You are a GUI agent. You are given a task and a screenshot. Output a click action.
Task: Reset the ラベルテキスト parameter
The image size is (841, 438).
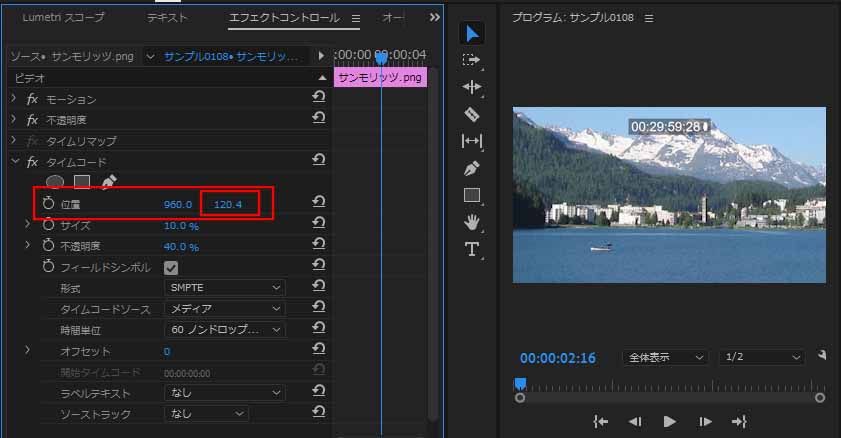coord(319,391)
